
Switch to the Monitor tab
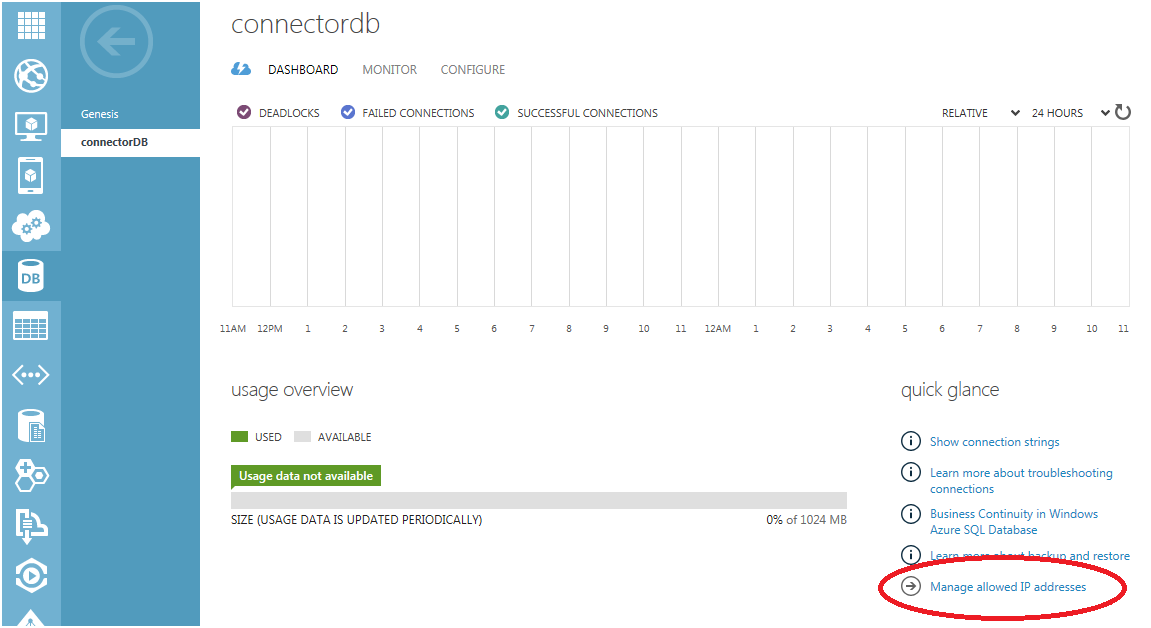[389, 70]
